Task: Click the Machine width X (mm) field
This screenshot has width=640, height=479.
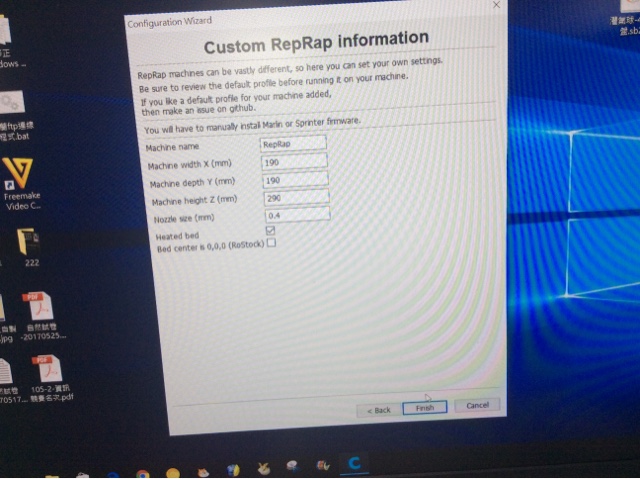Action: point(294,162)
